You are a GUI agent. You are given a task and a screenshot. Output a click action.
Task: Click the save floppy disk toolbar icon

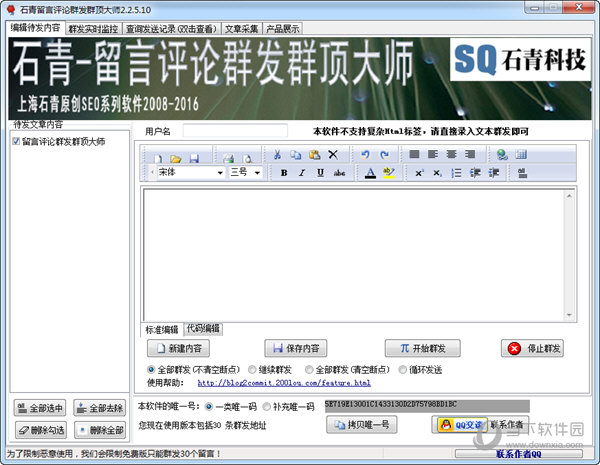194,158
